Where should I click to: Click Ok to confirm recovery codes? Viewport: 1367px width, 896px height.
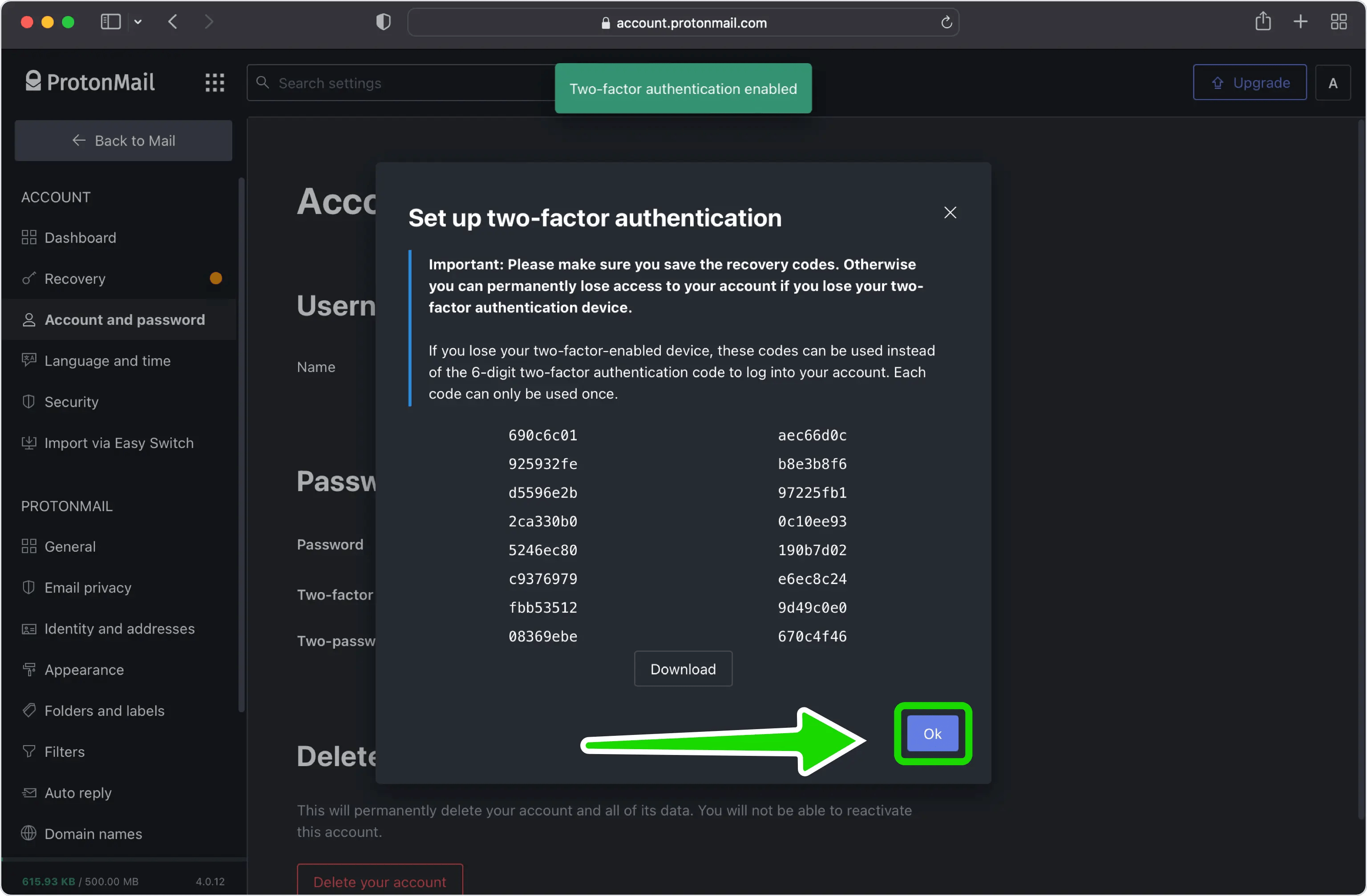click(x=932, y=734)
